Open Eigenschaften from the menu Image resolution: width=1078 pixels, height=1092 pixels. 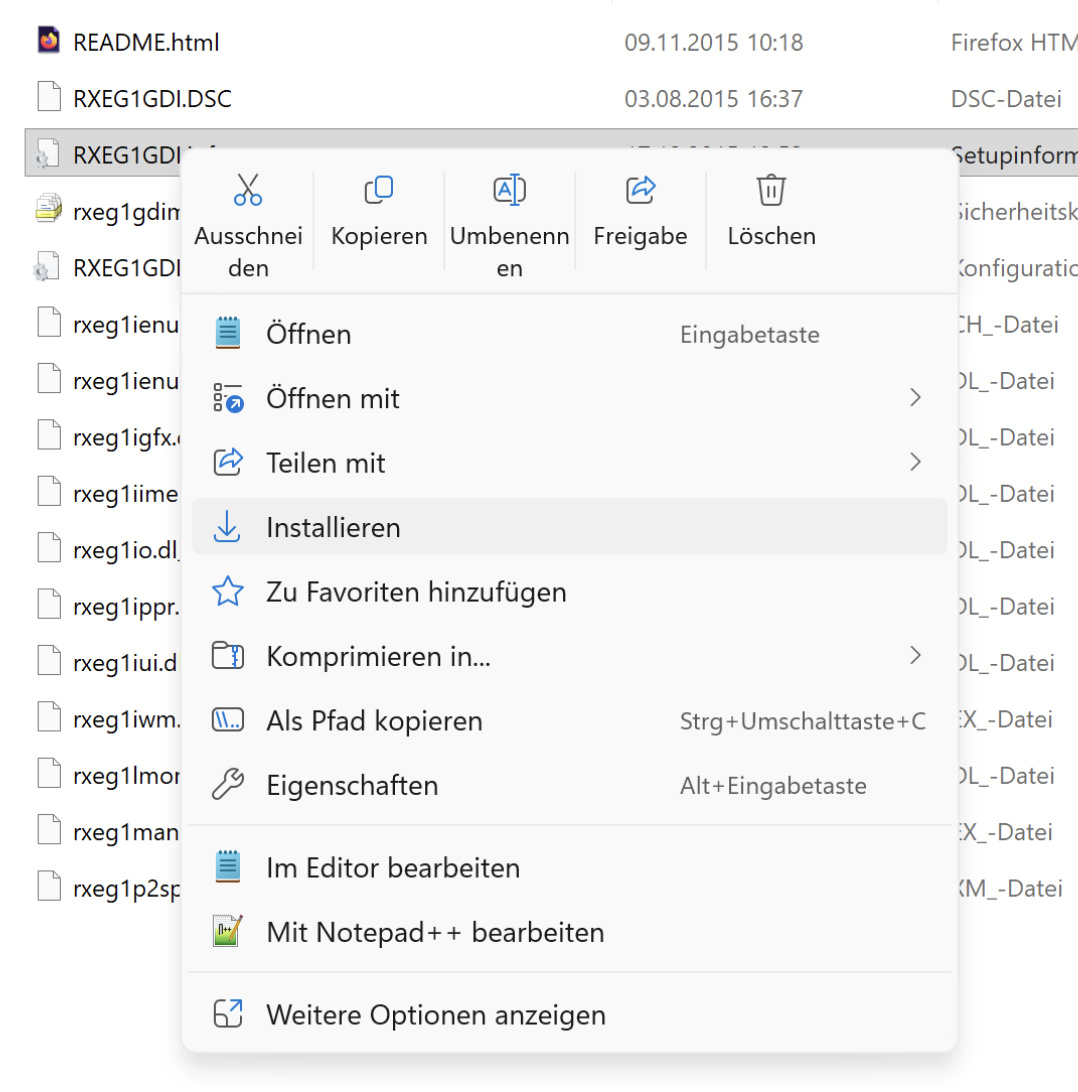point(569,785)
